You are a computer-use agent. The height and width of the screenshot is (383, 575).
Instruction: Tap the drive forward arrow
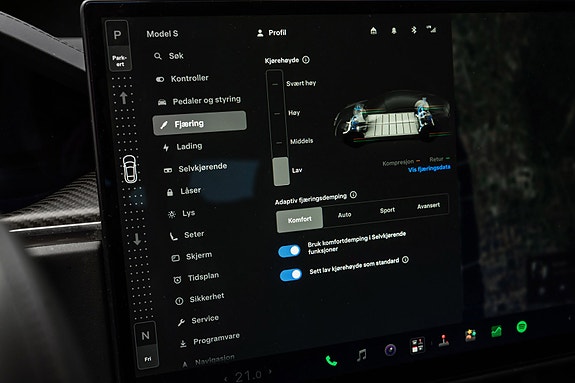click(124, 98)
